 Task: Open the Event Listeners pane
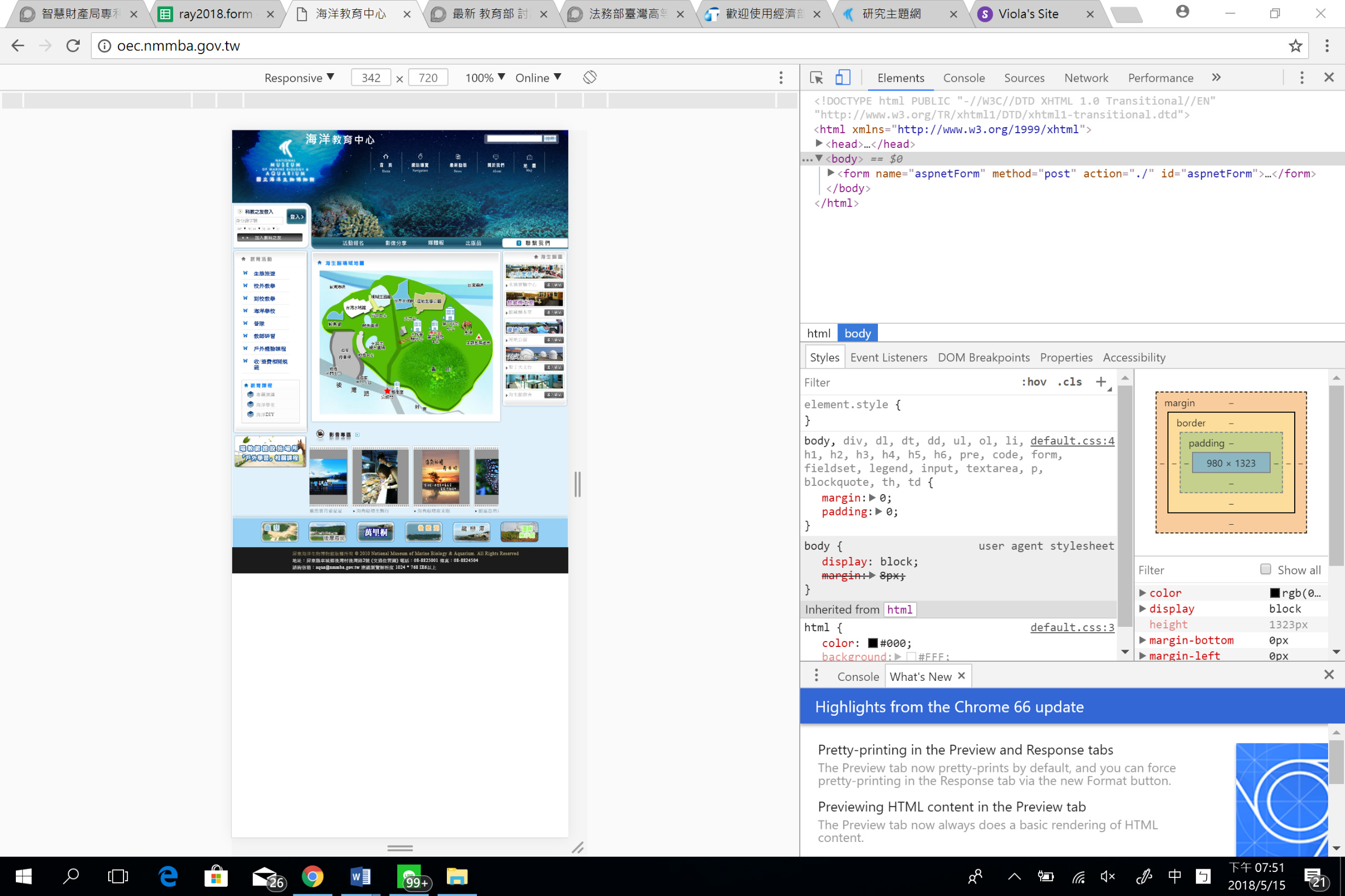888,357
